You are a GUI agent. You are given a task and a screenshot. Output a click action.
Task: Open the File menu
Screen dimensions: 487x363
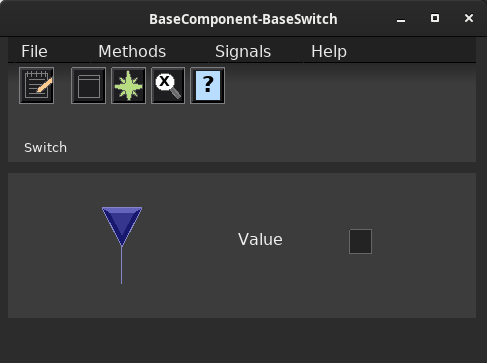point(34,51)
